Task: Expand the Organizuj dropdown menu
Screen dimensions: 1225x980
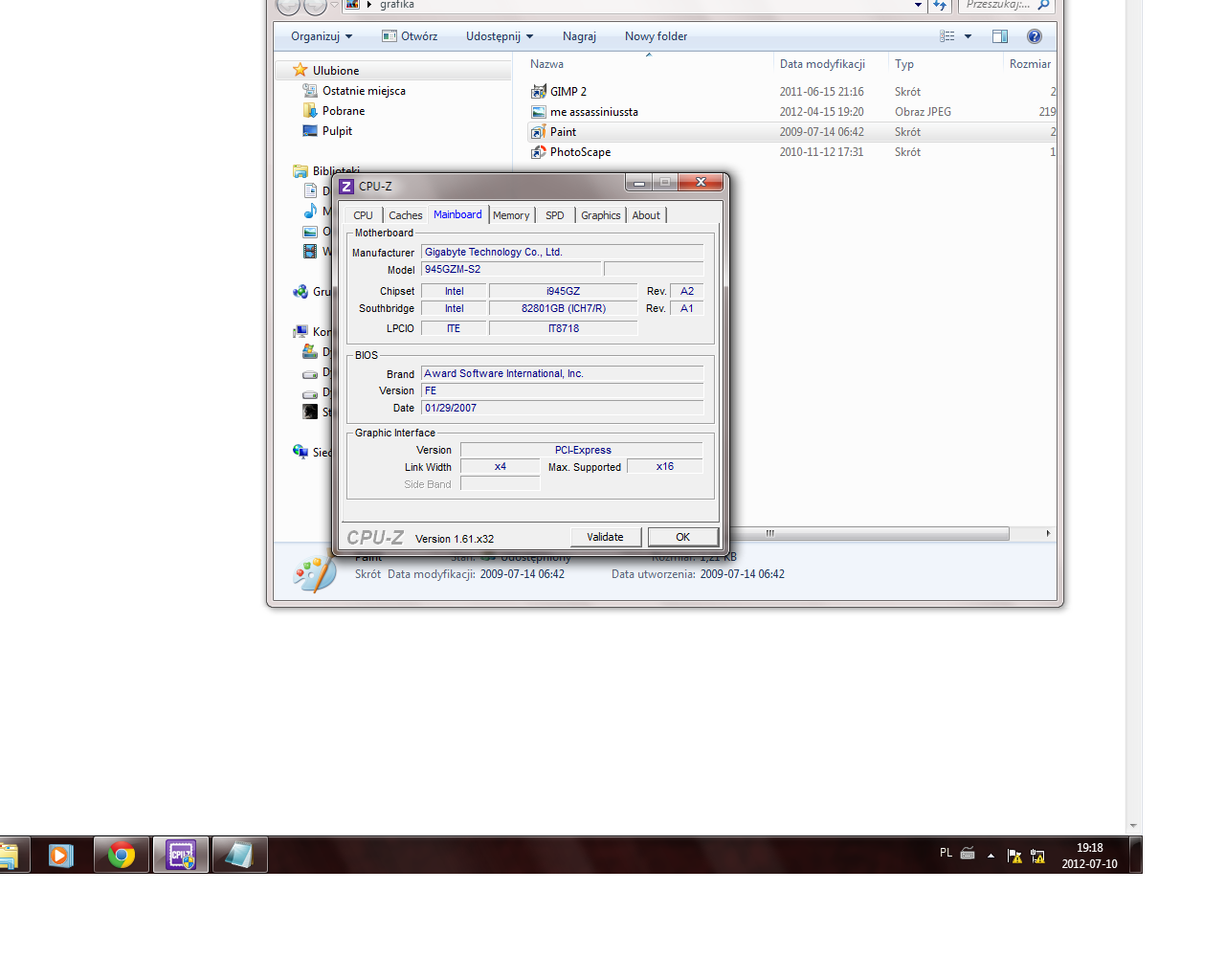Action: pos(322,36)
